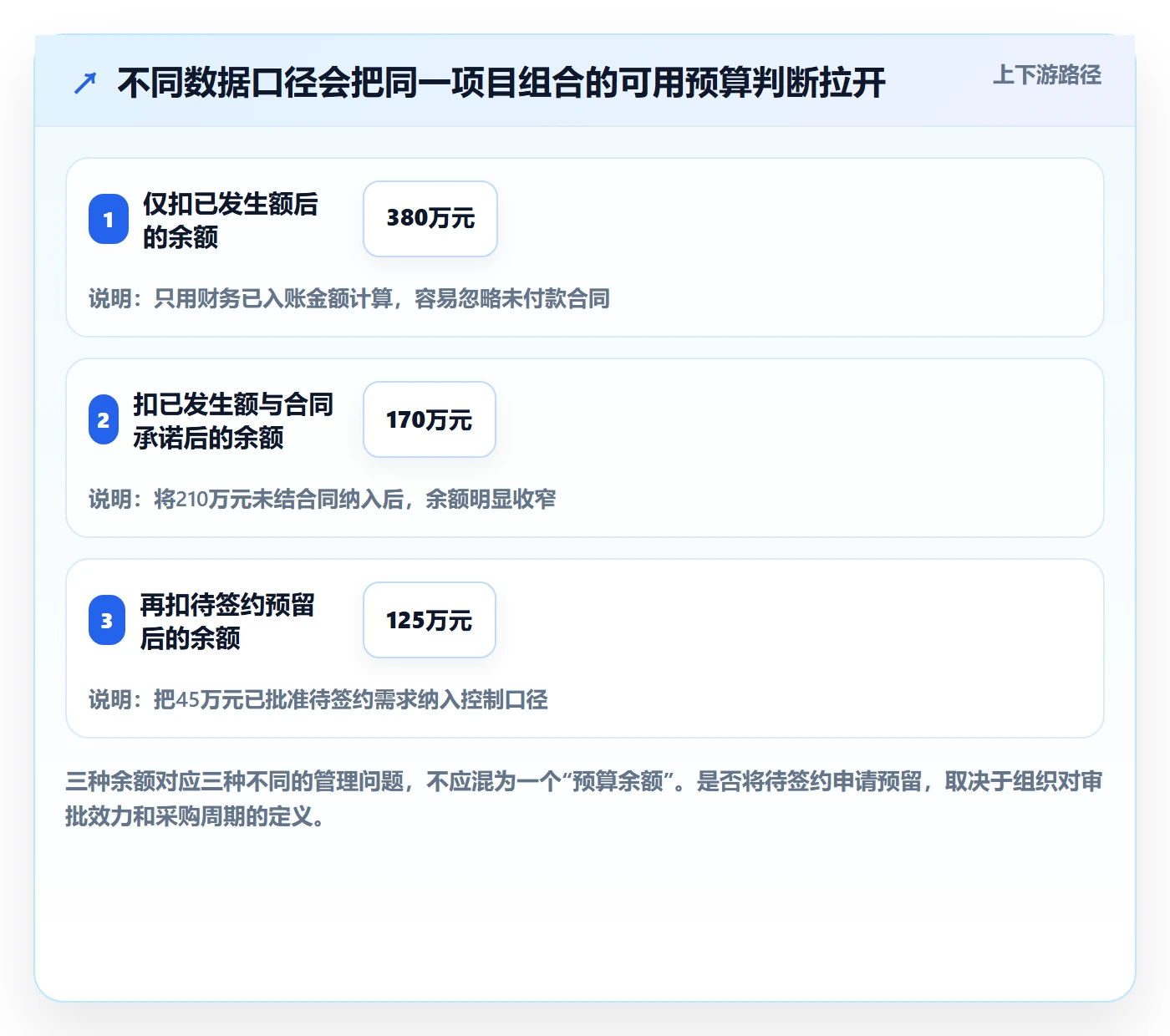Screen dimensions: 1170x1036
Task: Click the step number 3 badge
Action: [107, 621]
